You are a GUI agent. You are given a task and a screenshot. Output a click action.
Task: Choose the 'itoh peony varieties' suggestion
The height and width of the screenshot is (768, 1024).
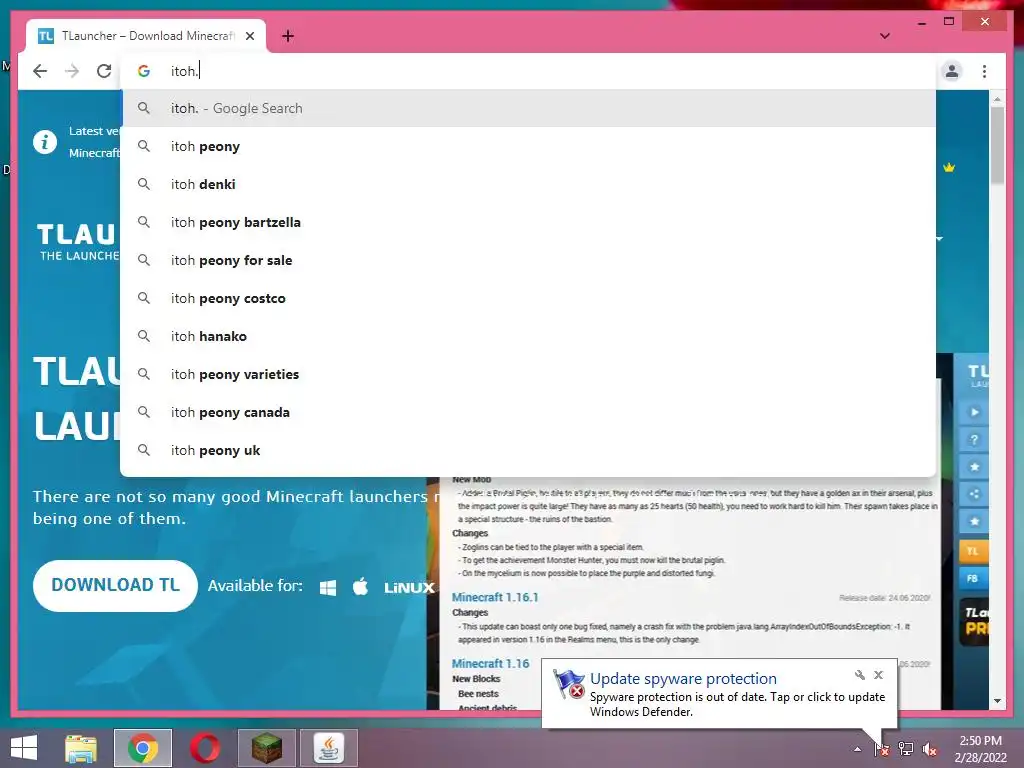[529, 374]
